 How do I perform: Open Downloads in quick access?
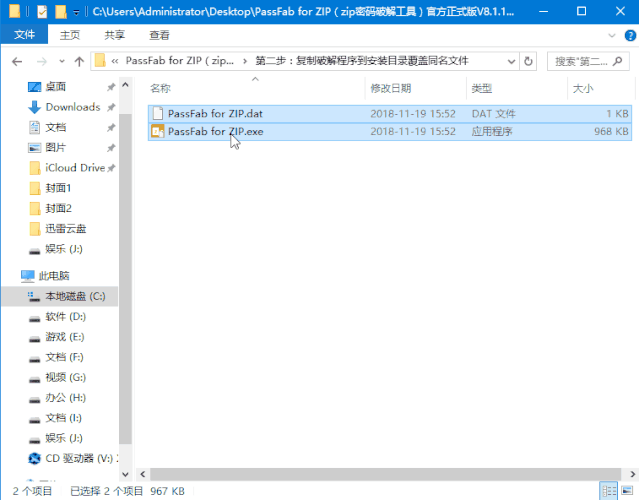73,107
